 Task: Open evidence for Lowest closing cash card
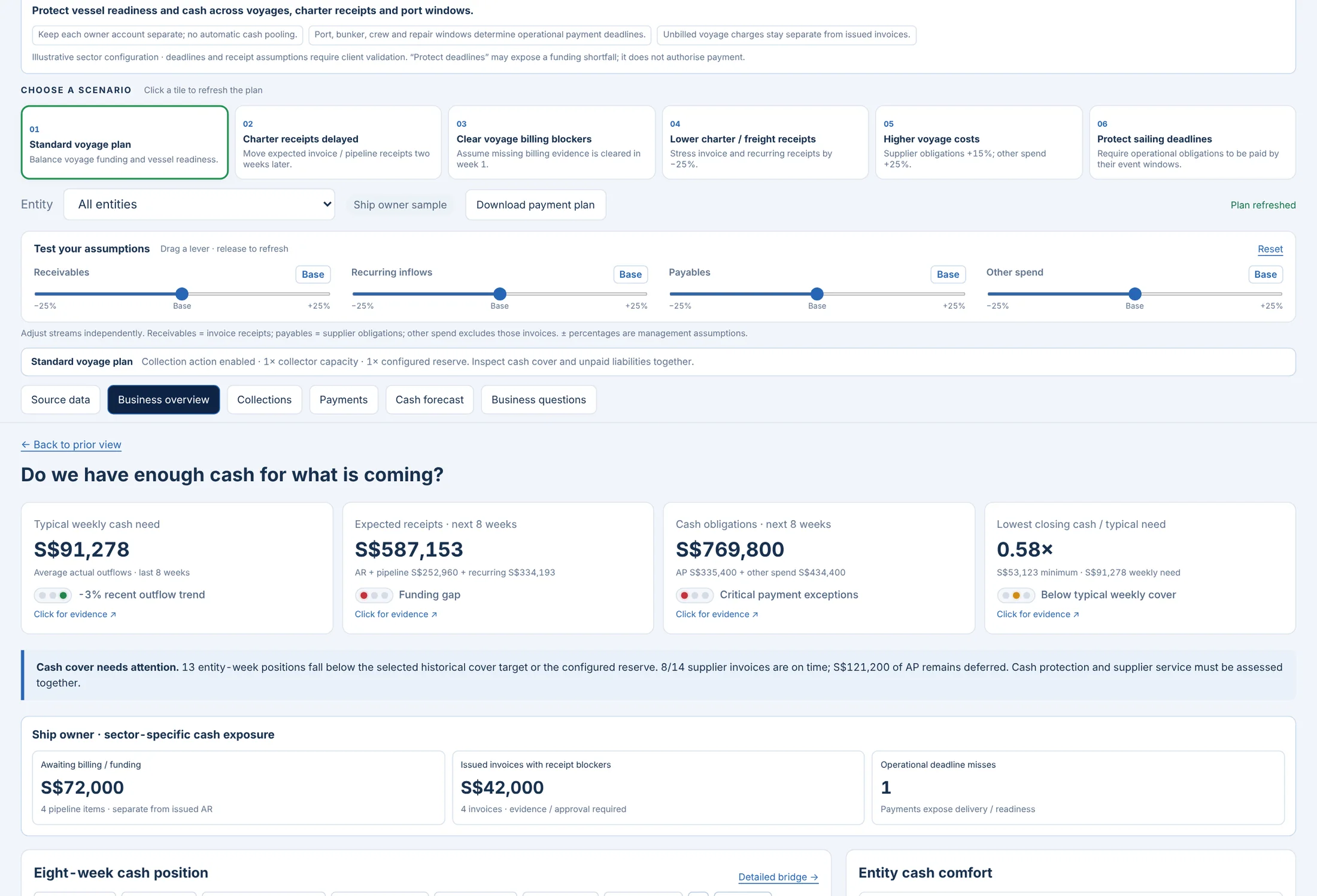point(1037,614)
